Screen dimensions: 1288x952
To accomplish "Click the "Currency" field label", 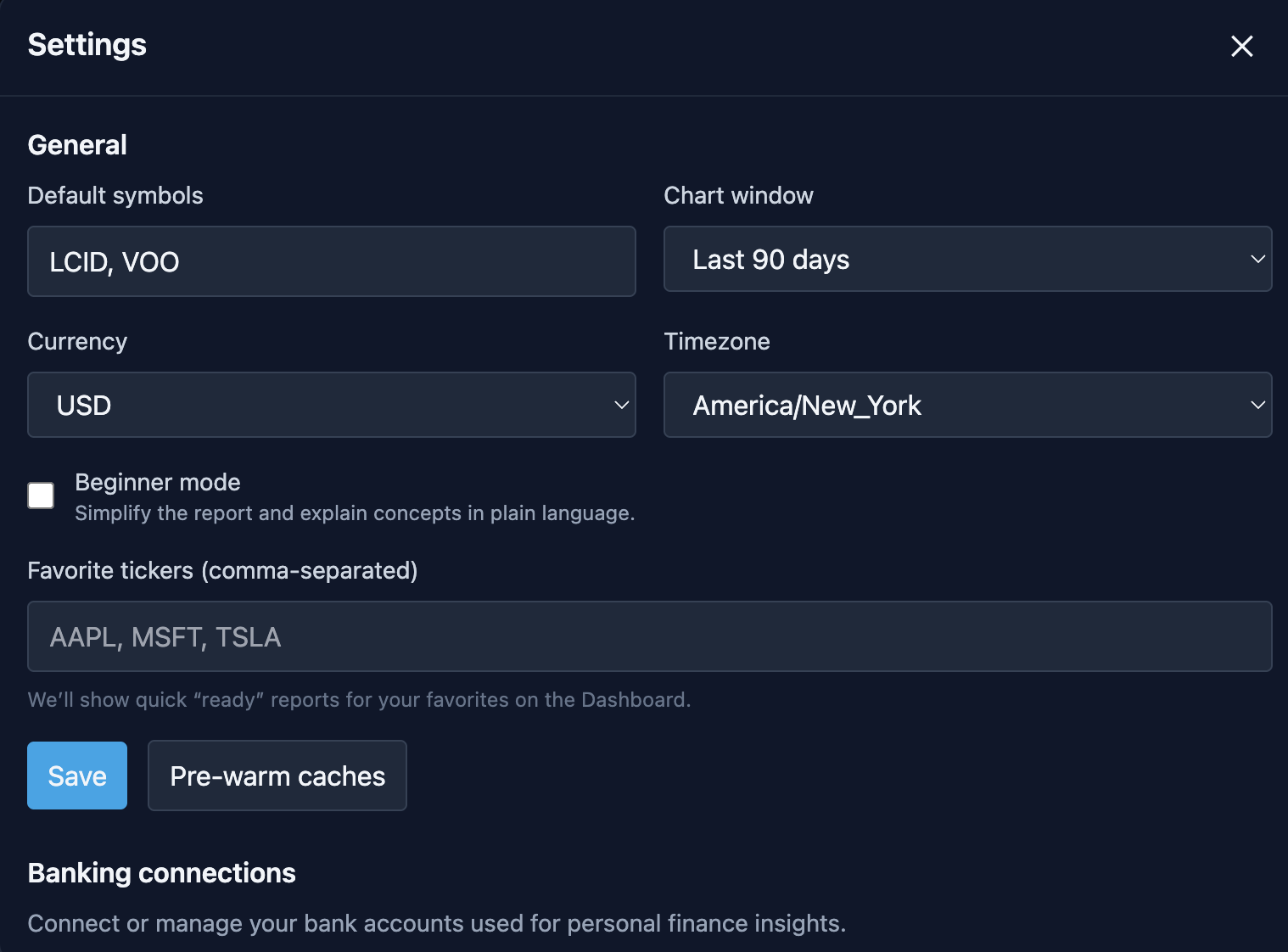I will (77, 341).
